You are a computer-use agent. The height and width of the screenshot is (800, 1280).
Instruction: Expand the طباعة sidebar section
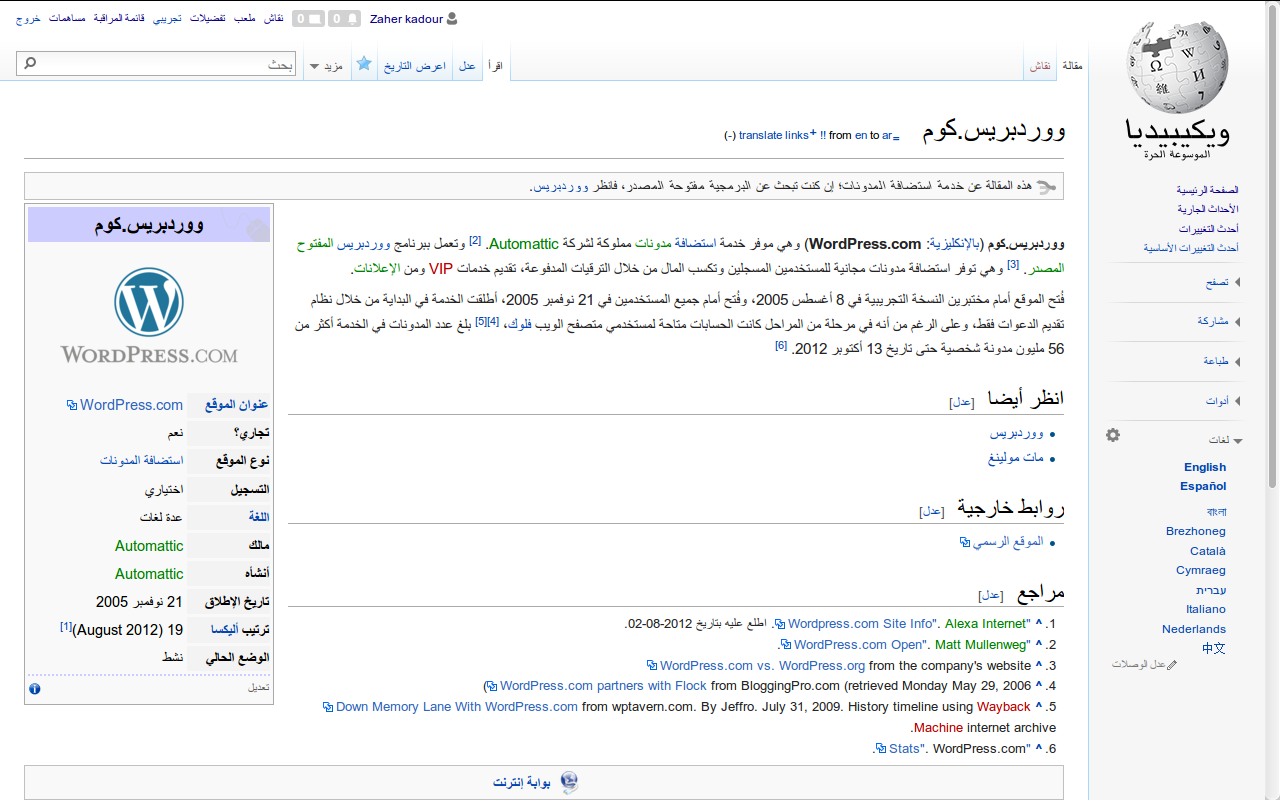(1221, 361)
